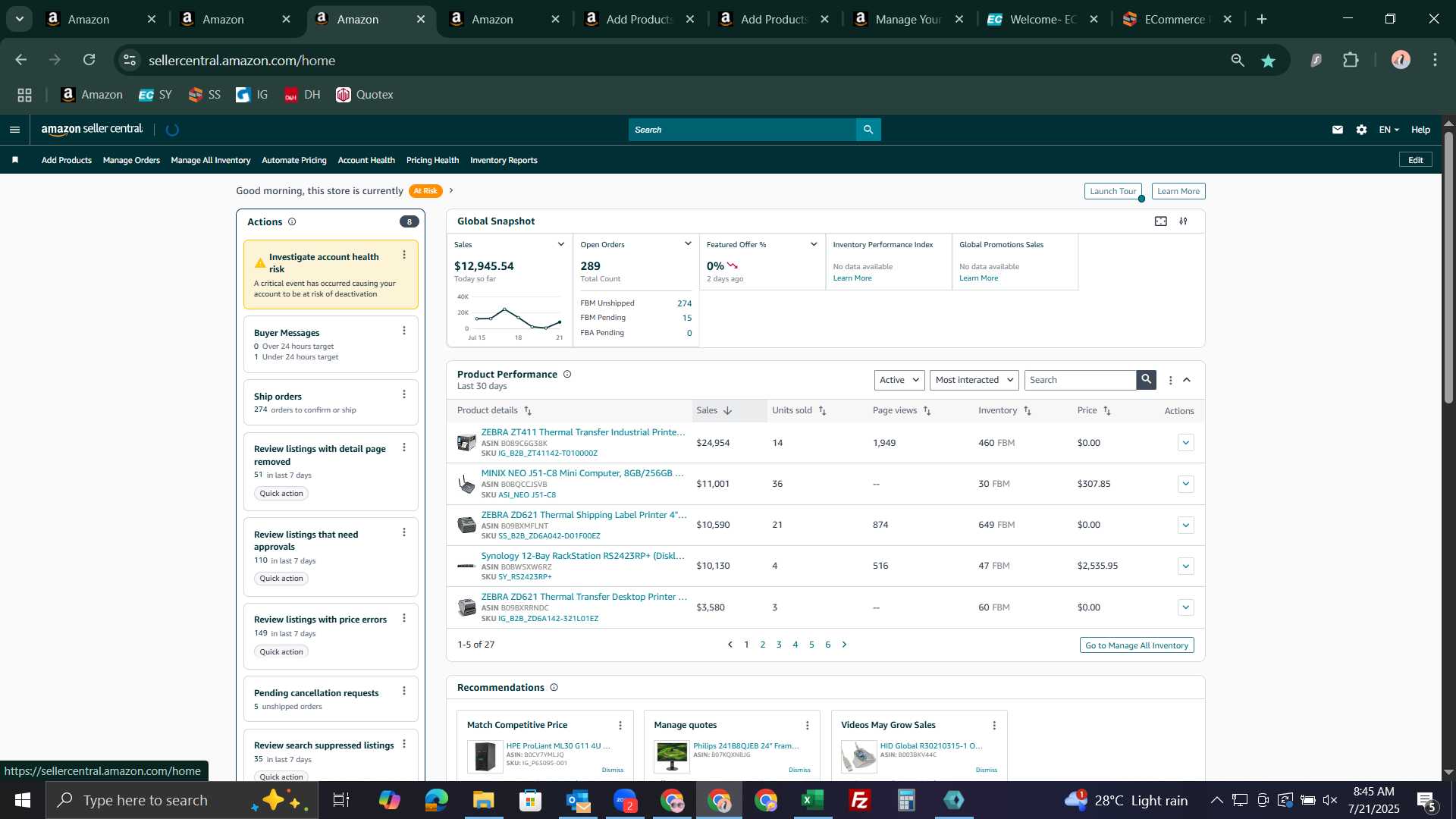Viewport: 1456px width, 819px height.
Task: Click Quick action under listings that need approvals
Action: coord(281,579)
